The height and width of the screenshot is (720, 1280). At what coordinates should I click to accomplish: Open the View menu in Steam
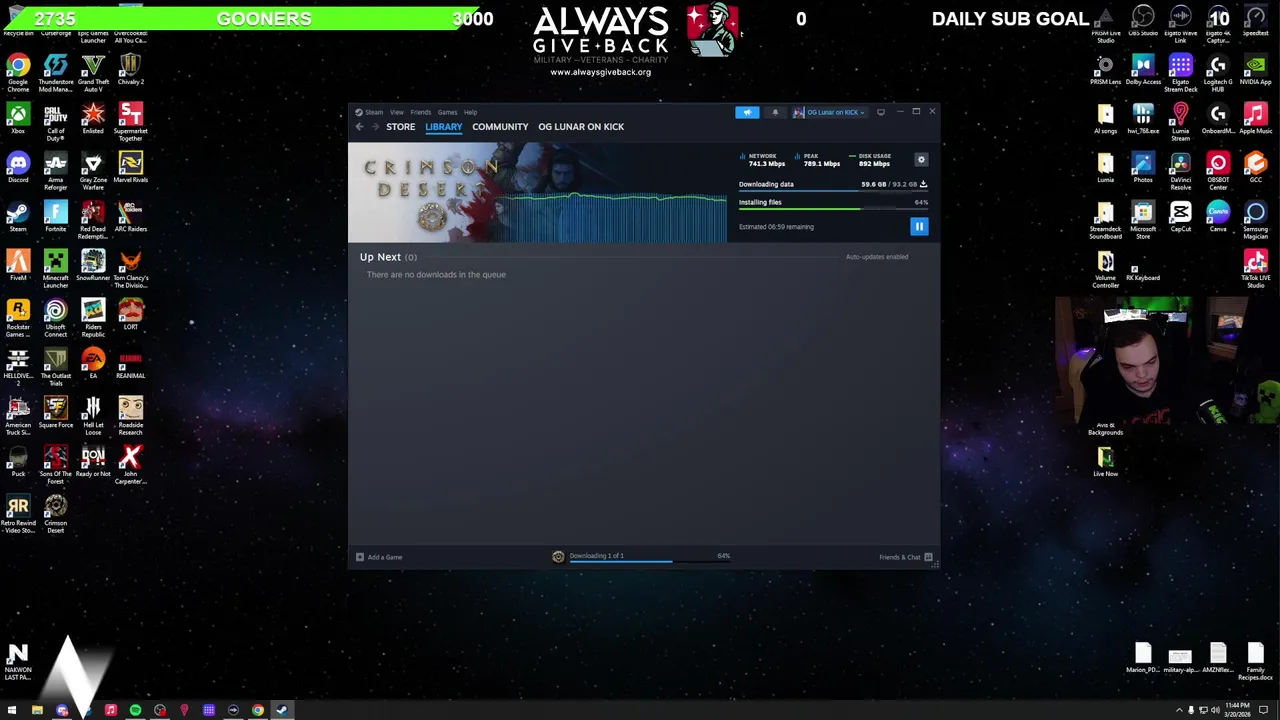pyautogui.click(x=397, y=112)
